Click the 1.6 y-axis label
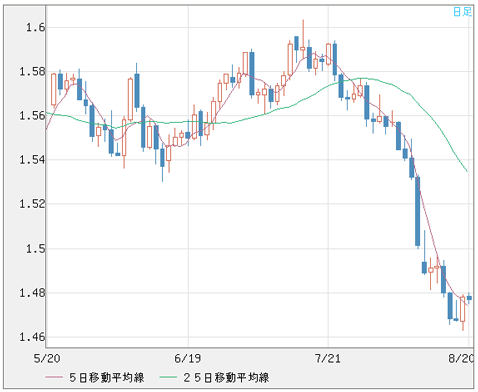Image resolution: width=478 pixels, height=392 pixels. click(x=36, y=27)
